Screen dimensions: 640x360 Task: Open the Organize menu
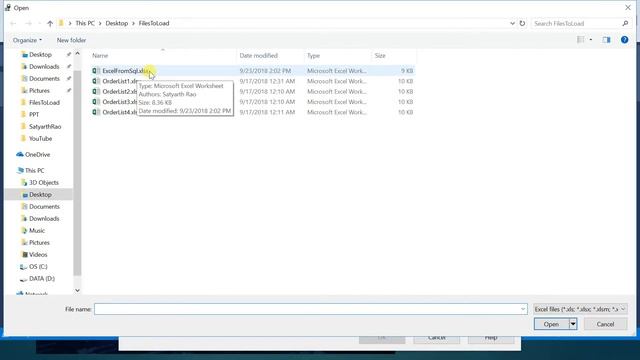tap(27, 40)
